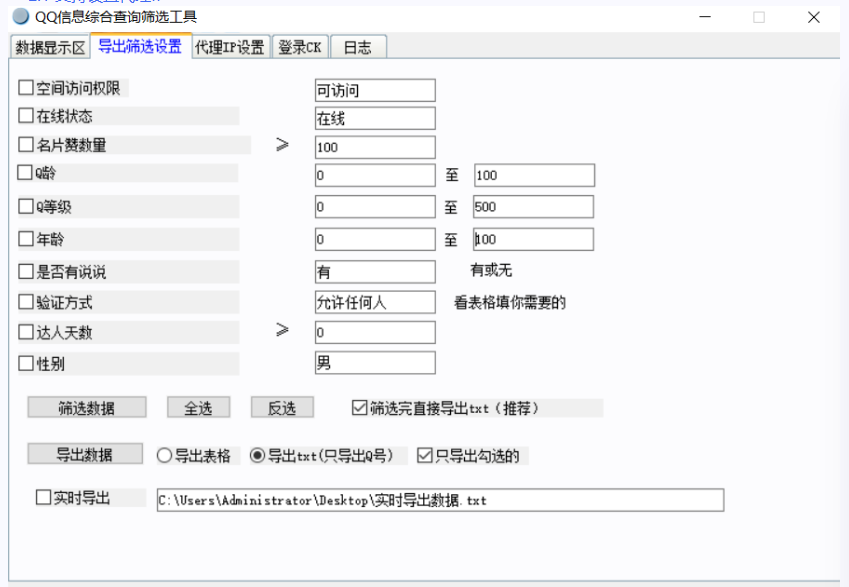Enable the 空间访问权限 filter checkbox
Viewport: 849px width, 587px height.
coord(25,88)
